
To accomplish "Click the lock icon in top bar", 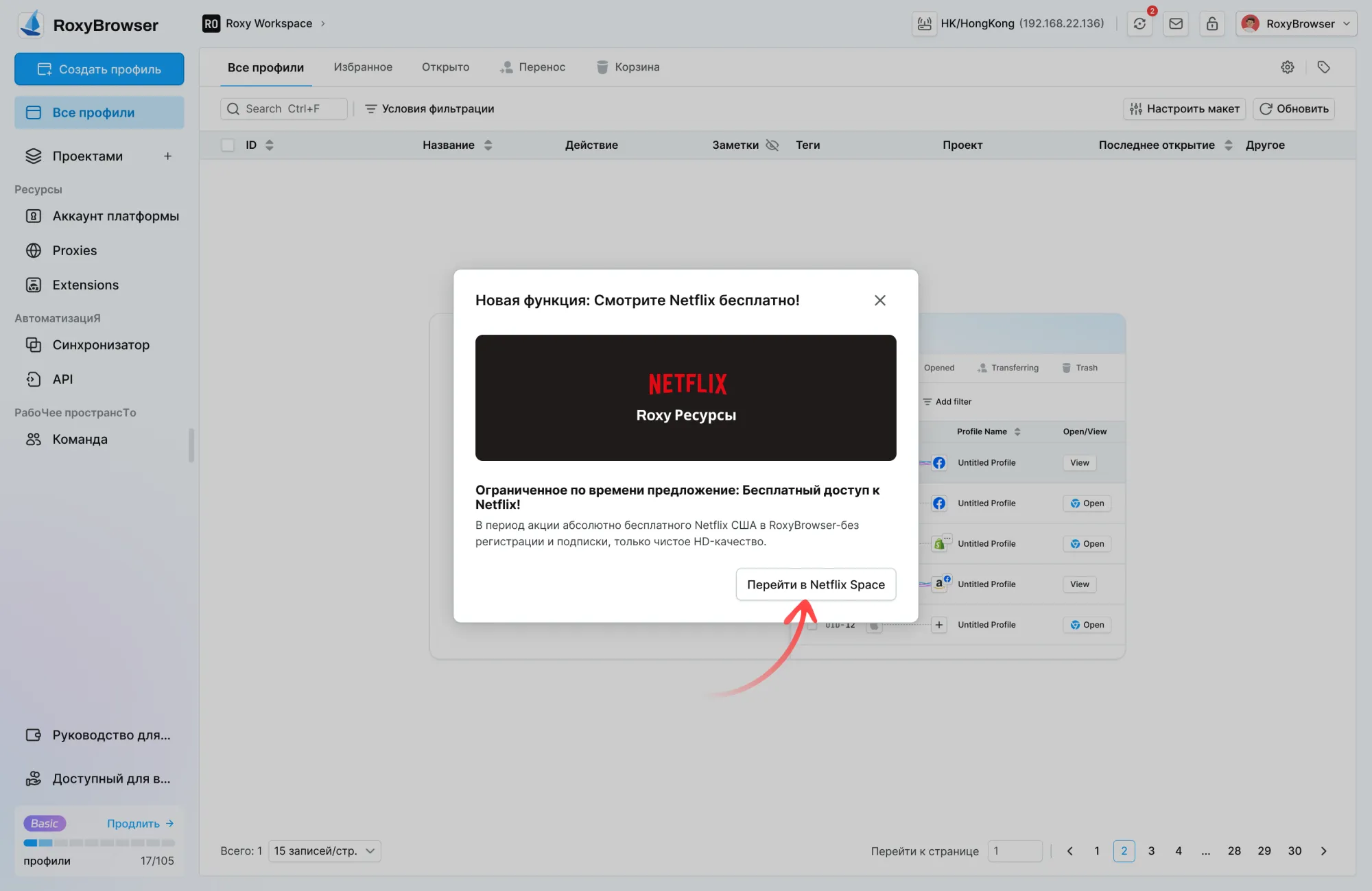I will [1212, 23].
